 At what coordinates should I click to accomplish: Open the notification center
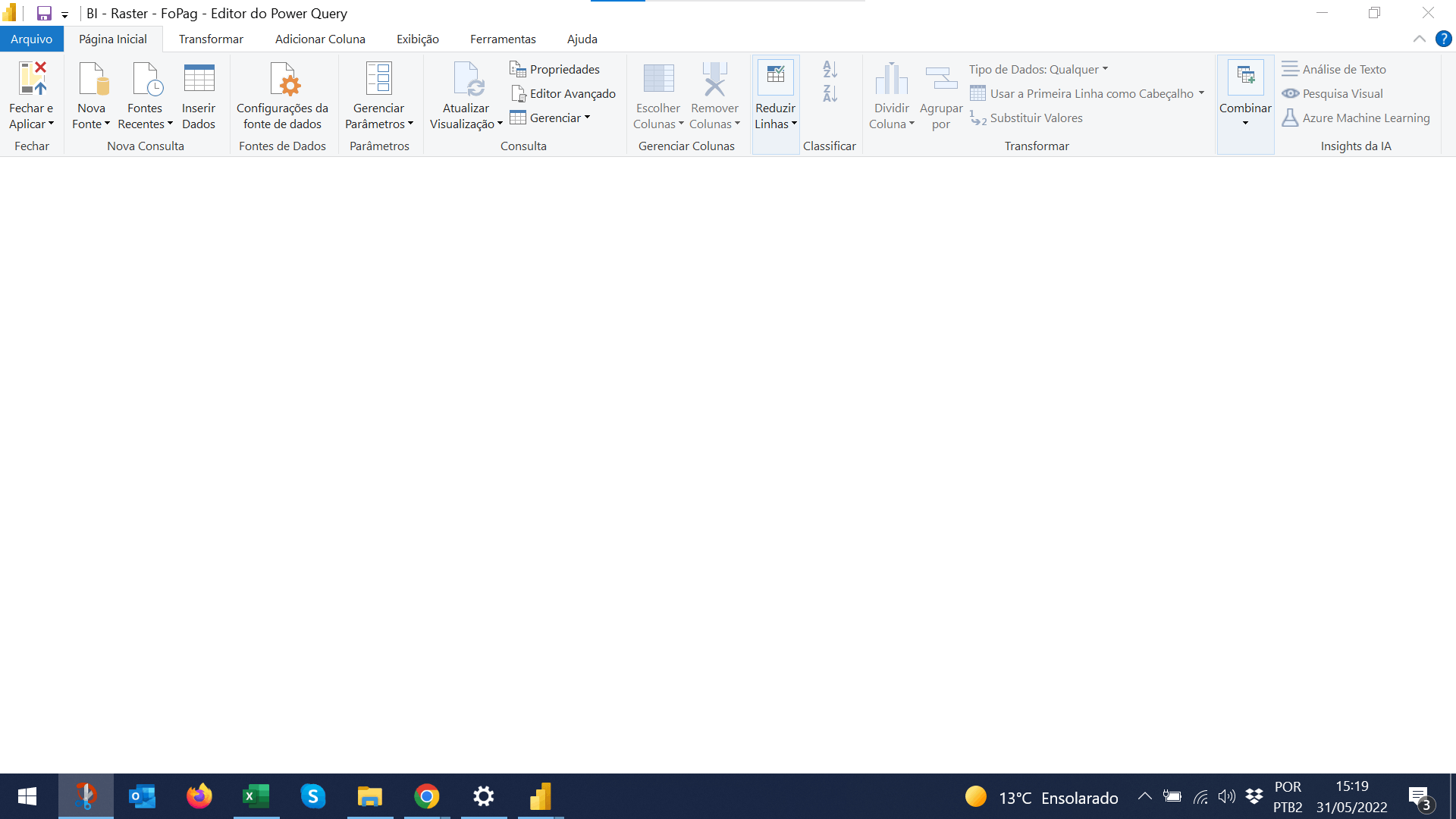coord(1420,798)
